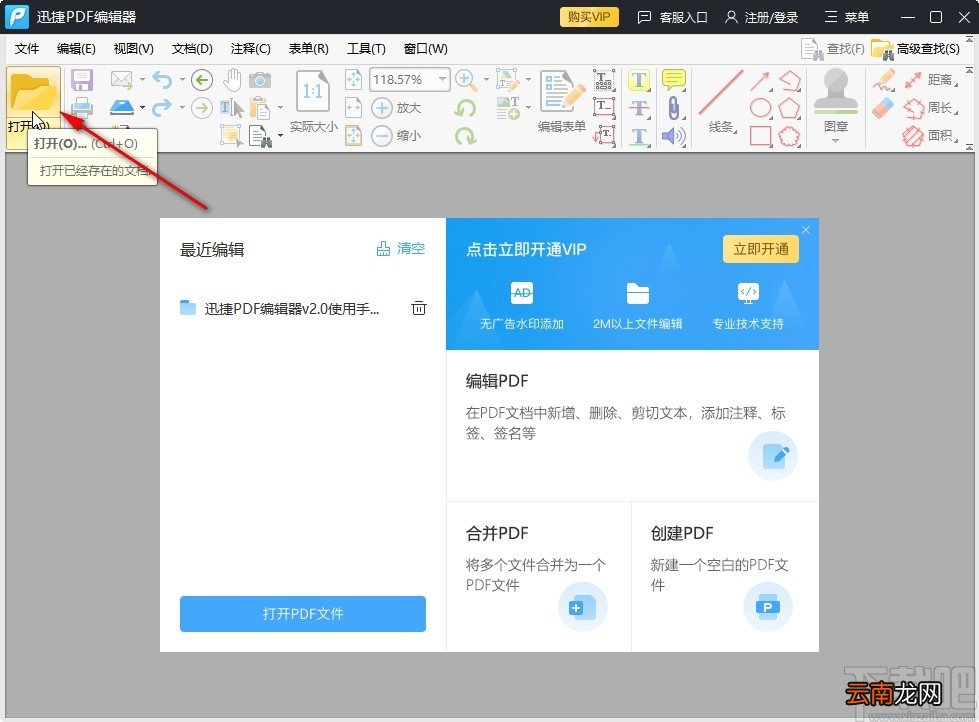Viewport: 979px width, 722px height.
Task: Open the 文件 menu
Action: point(27,49)
